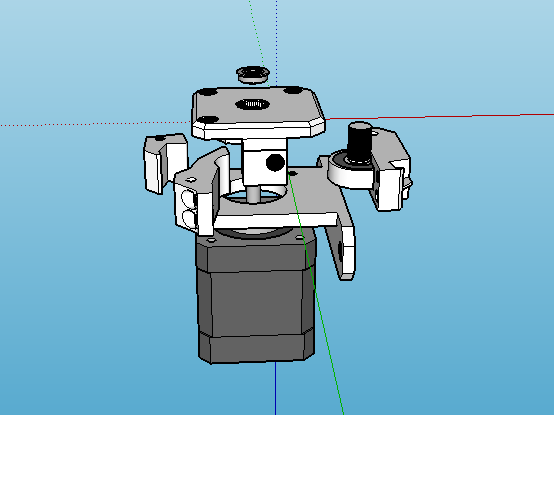Click the center block with black hole
This screenshot has width=554, height=485.
(265, 162)
